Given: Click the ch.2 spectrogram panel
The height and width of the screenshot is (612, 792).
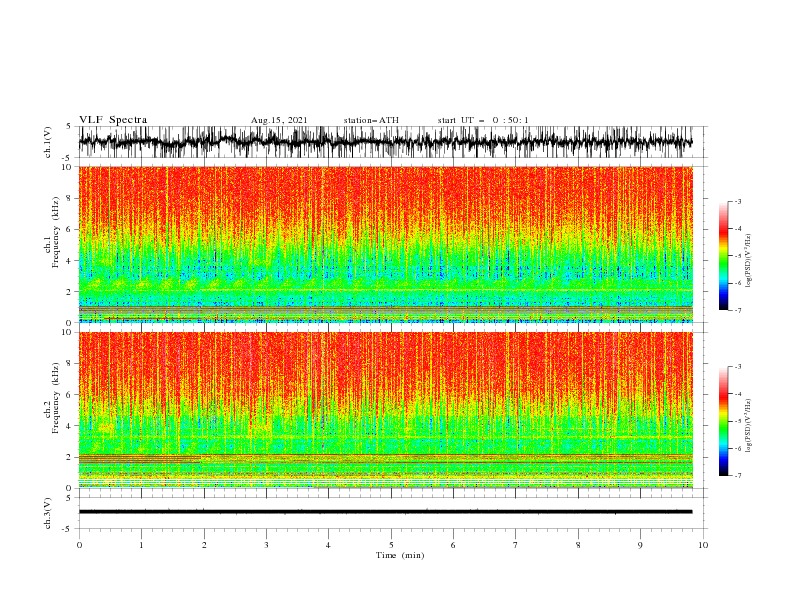Looking at the screenshot, I should coord(385,410).
